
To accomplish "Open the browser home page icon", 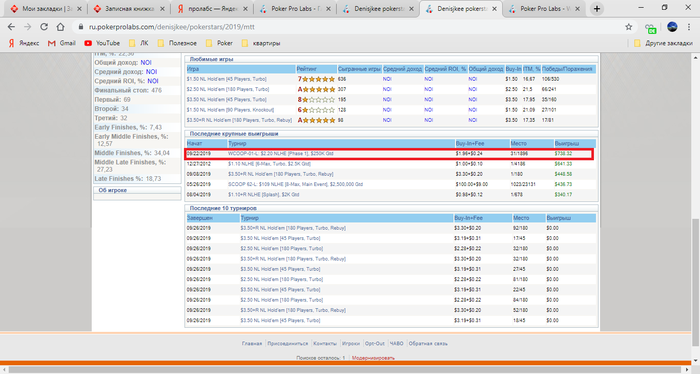I will click(60, 27).
